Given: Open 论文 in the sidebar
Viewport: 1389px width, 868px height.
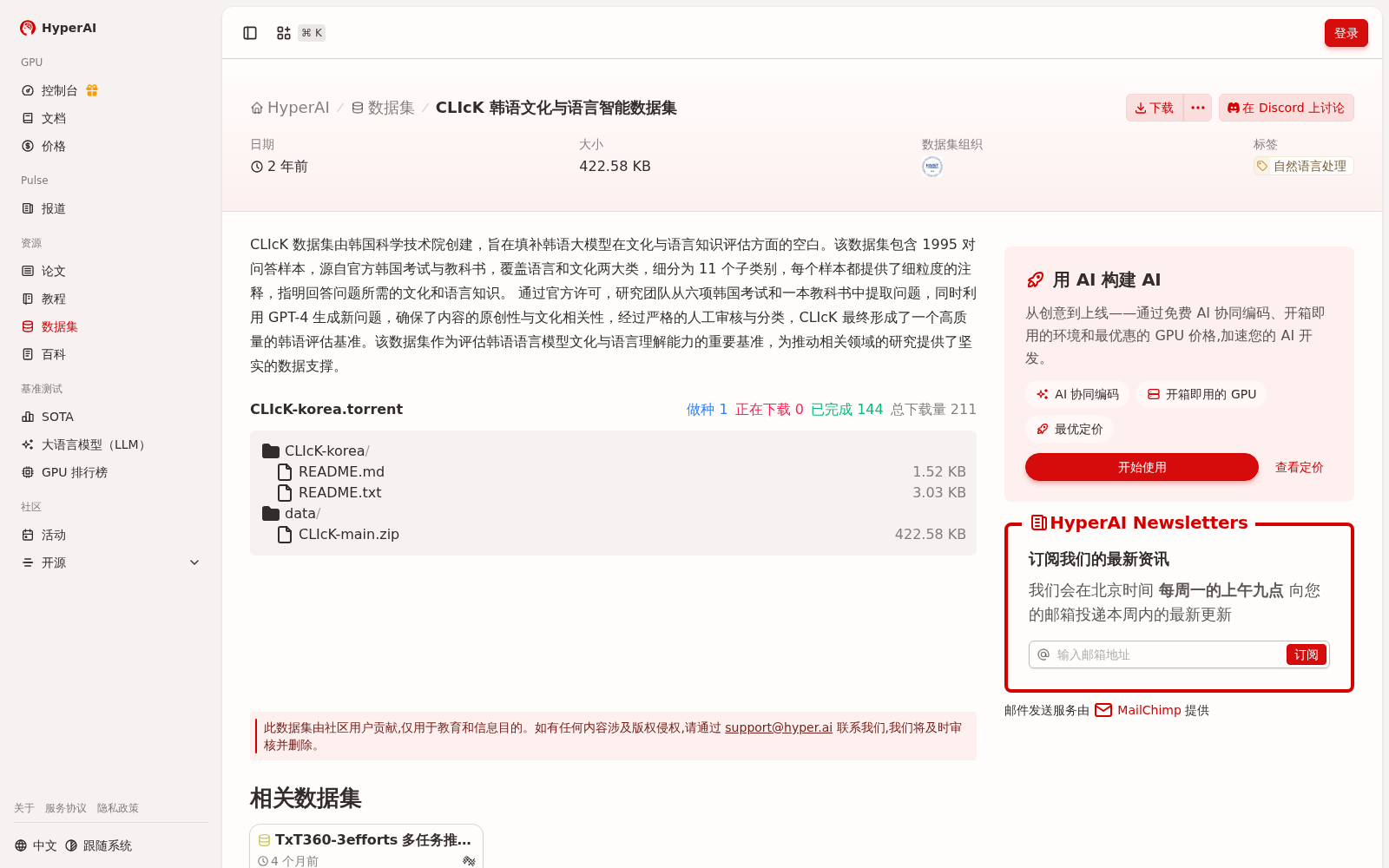Looking at the screenshot, I should [x=54, y=271].
